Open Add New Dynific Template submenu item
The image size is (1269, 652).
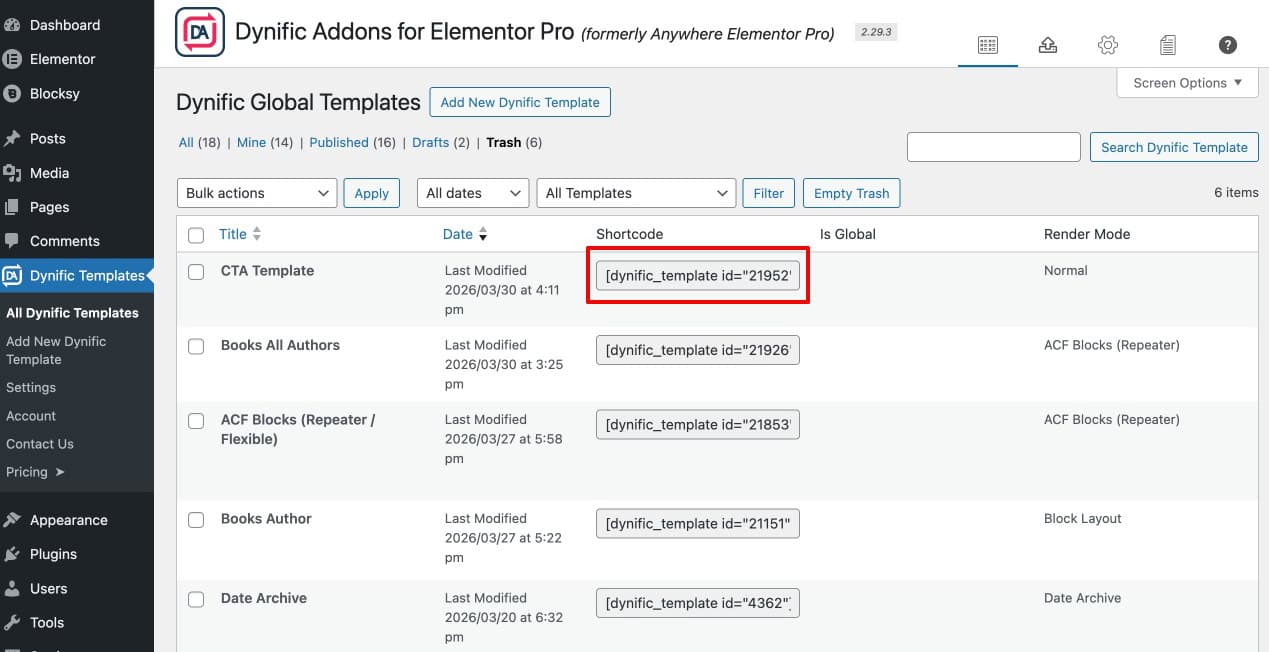click(x=56, y=350)
